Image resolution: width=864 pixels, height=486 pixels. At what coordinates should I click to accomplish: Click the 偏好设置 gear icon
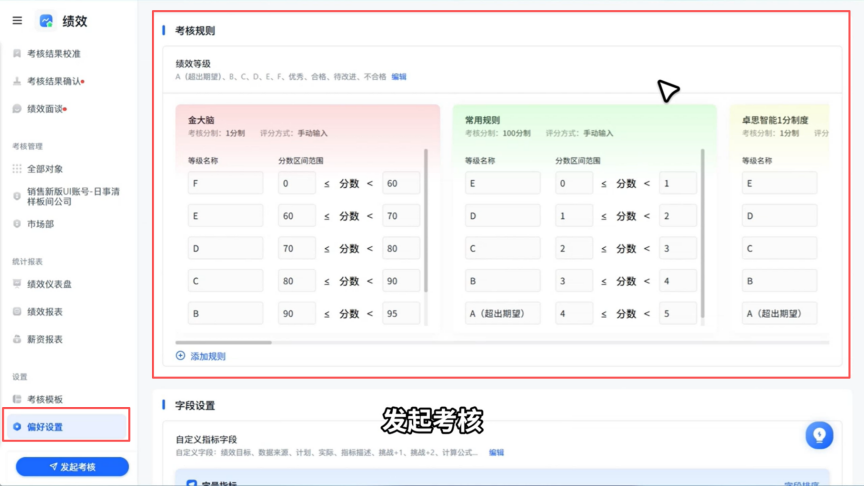(17, 426)
